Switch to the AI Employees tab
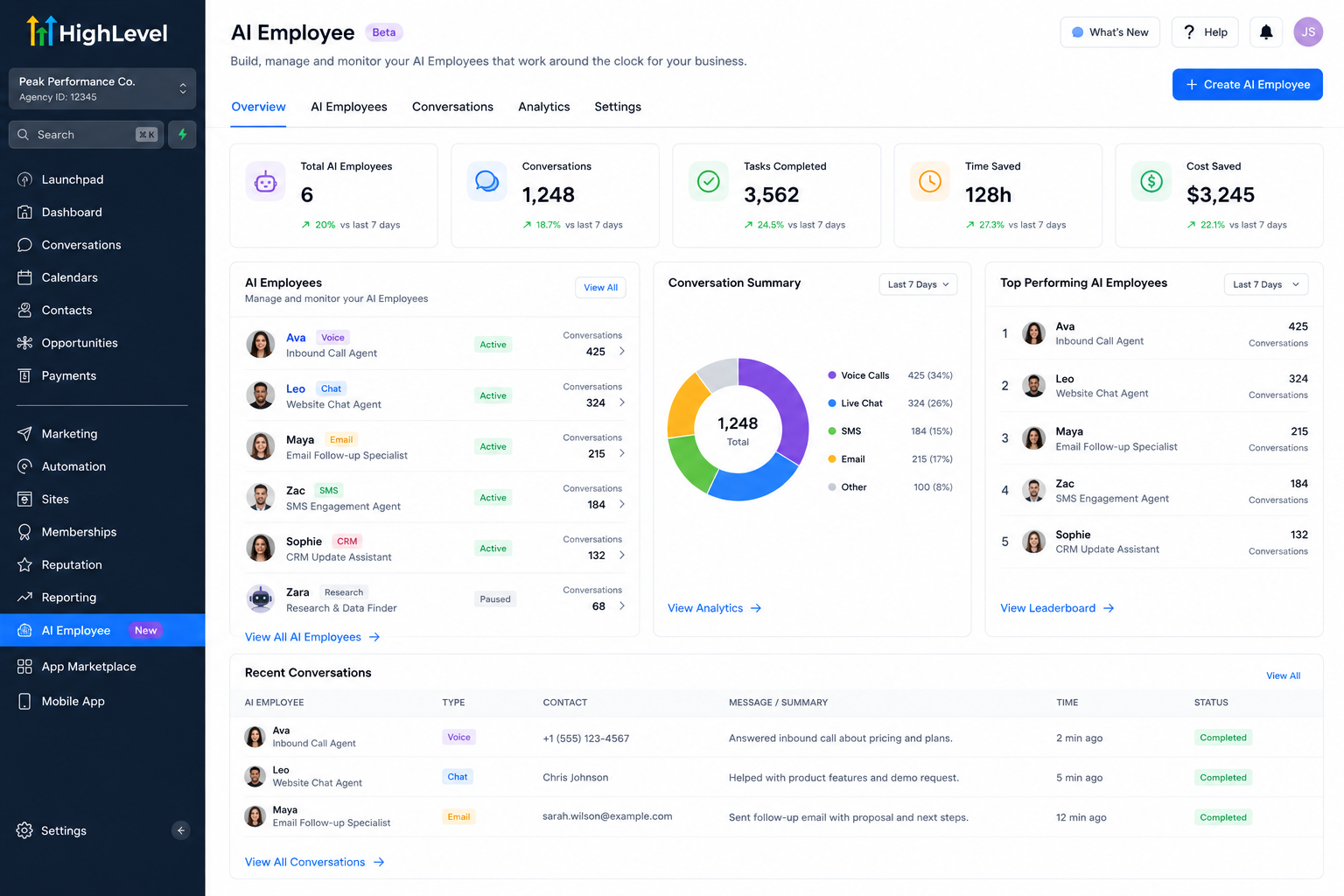This screenshot has height=896, width=1344. click(x=349, y=107)
